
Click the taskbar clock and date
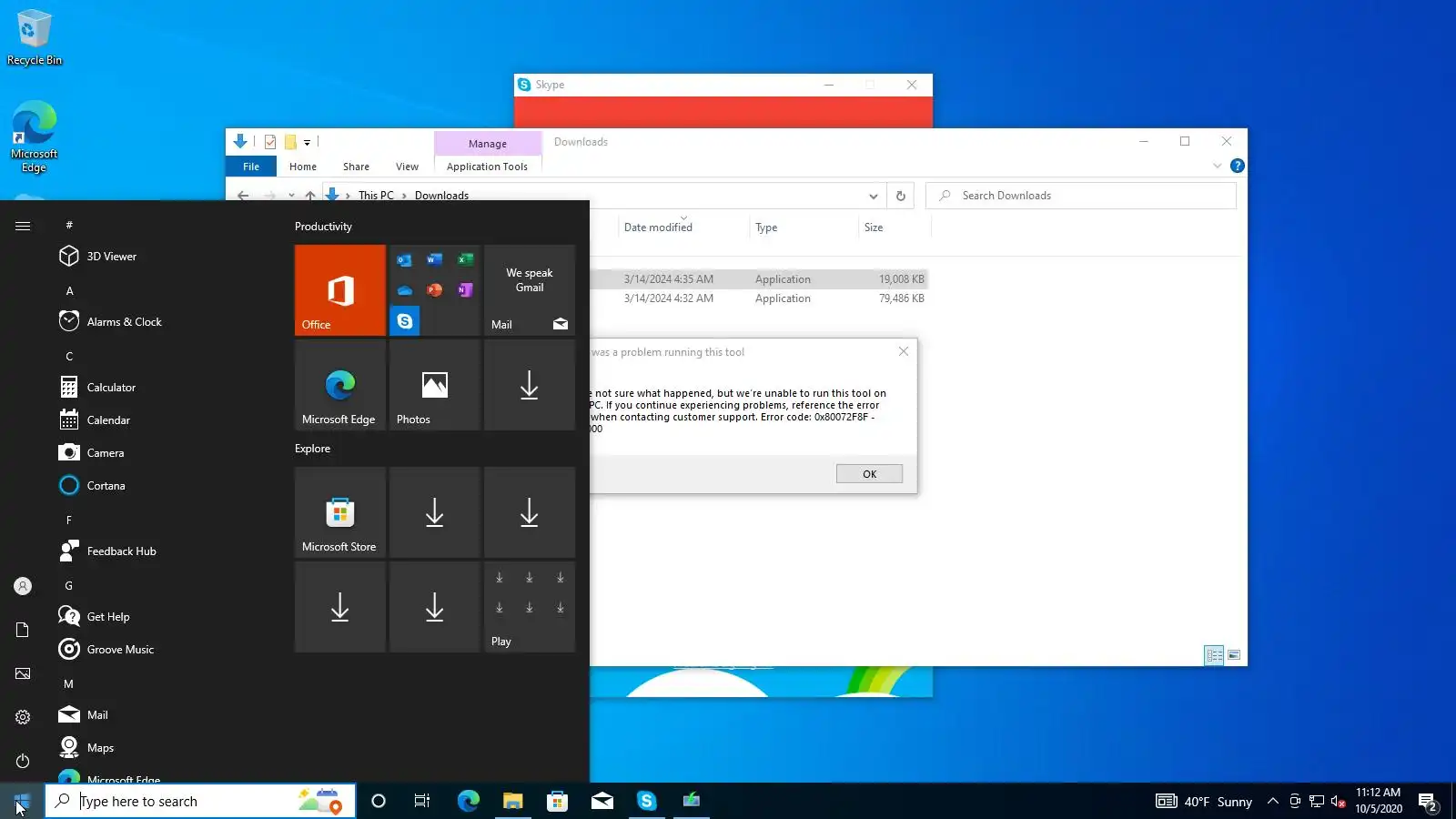click(1378, 801)
